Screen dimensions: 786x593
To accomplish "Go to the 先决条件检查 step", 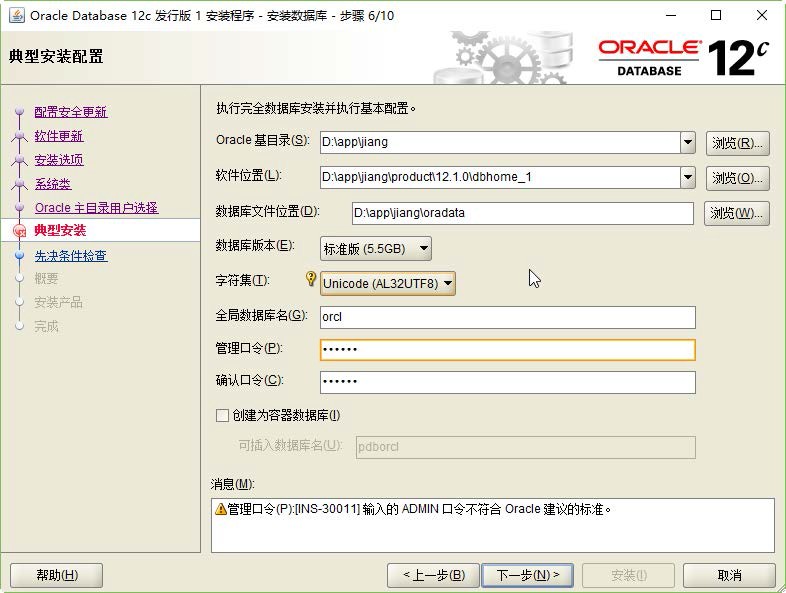I will point(71,256).
